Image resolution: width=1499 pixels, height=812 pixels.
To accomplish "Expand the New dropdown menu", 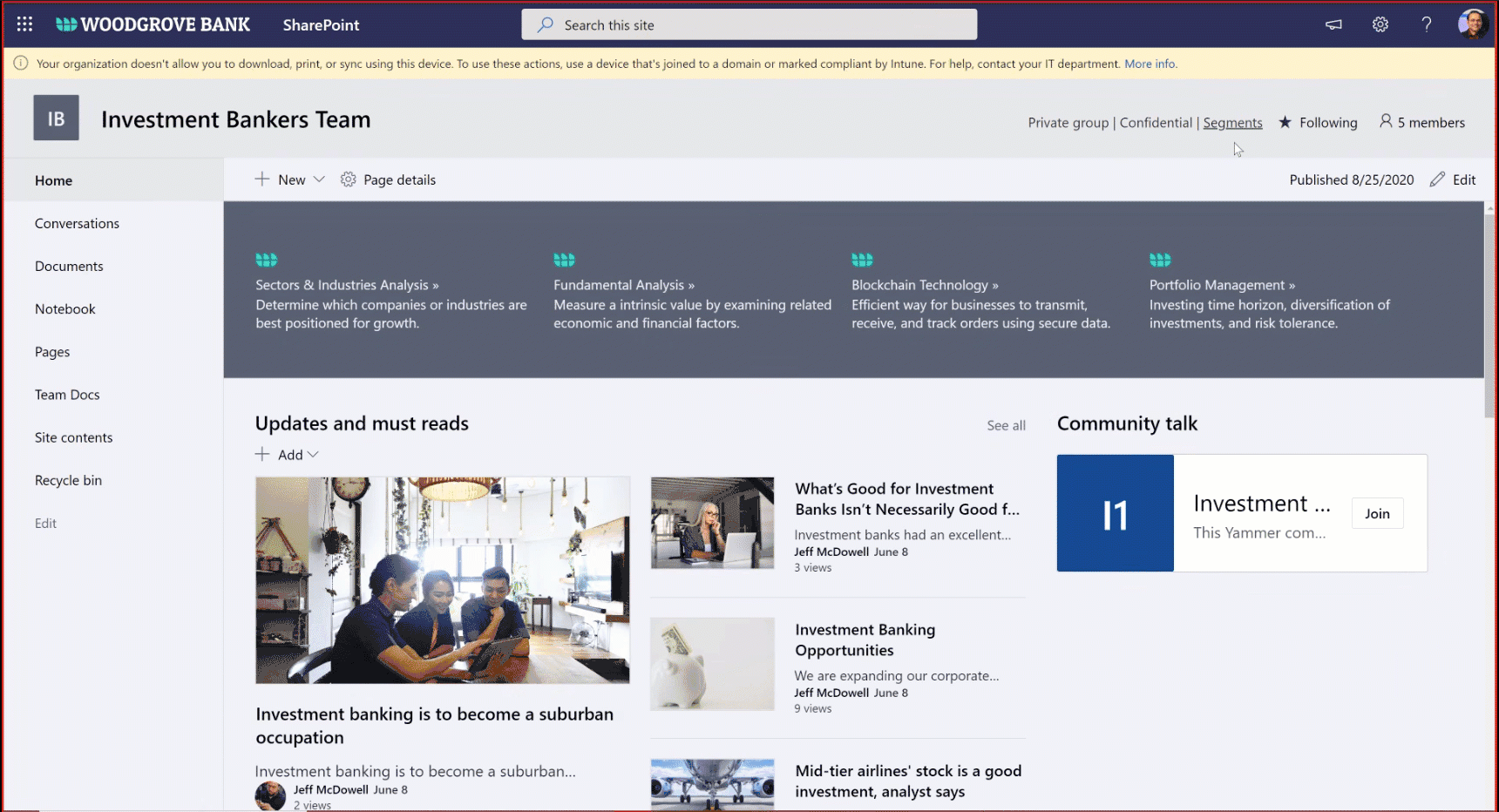I will [319, 179].
